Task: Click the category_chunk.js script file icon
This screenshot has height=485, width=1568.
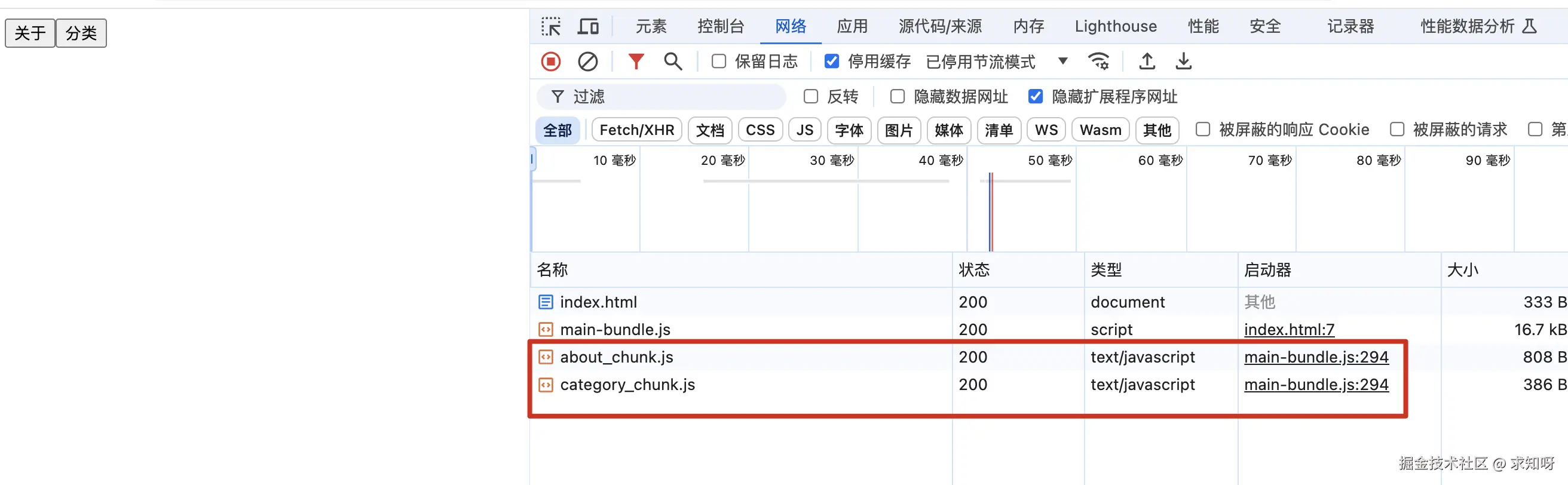Action: click(x=546, y=385)
